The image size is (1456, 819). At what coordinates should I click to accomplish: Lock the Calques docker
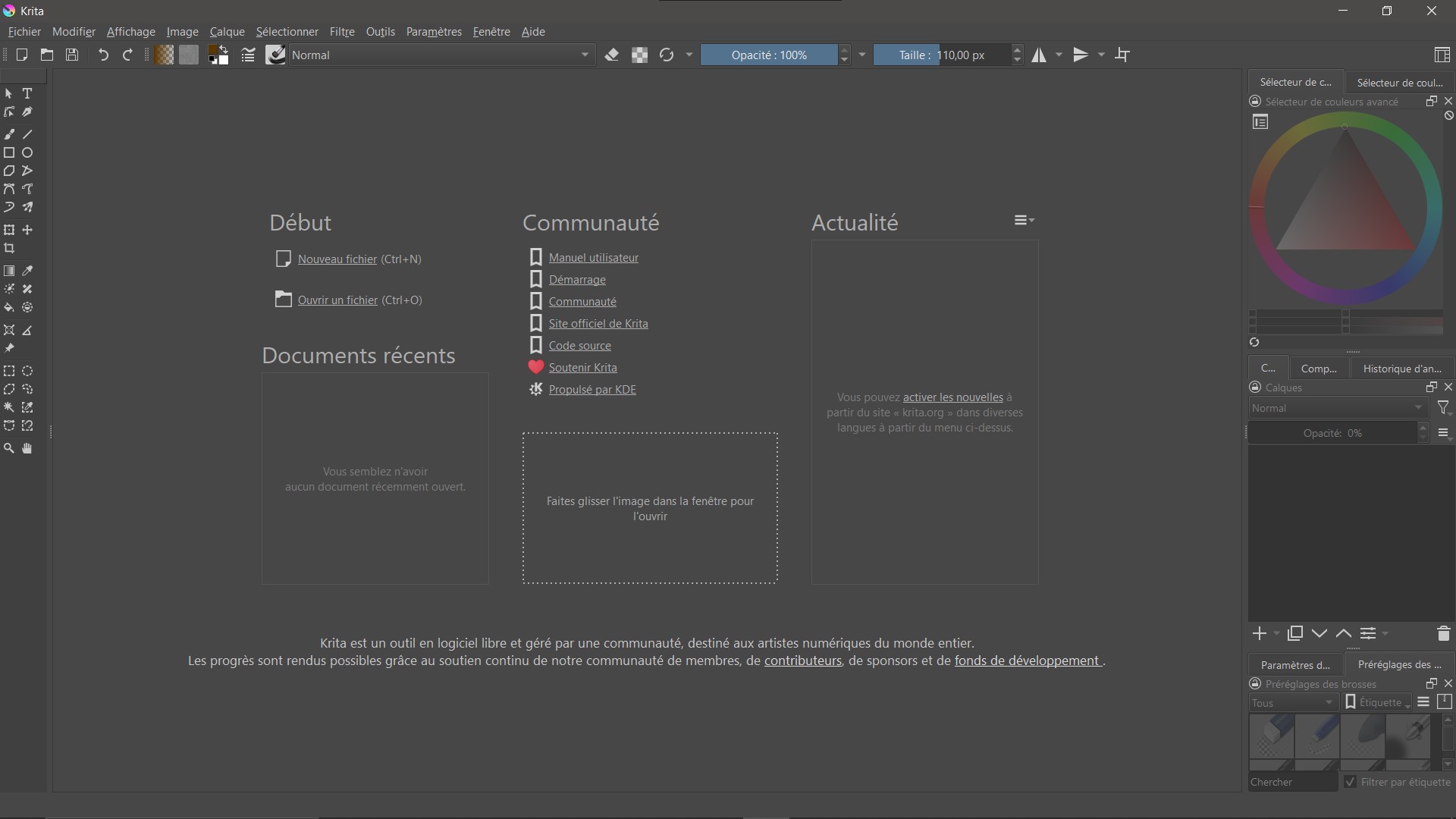coord(1255,388)
